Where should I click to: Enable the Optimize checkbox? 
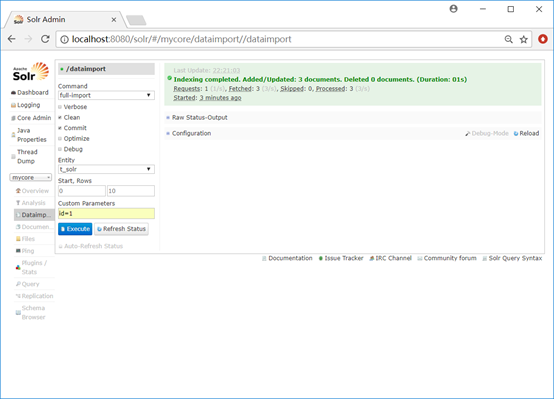coord(60,139)
